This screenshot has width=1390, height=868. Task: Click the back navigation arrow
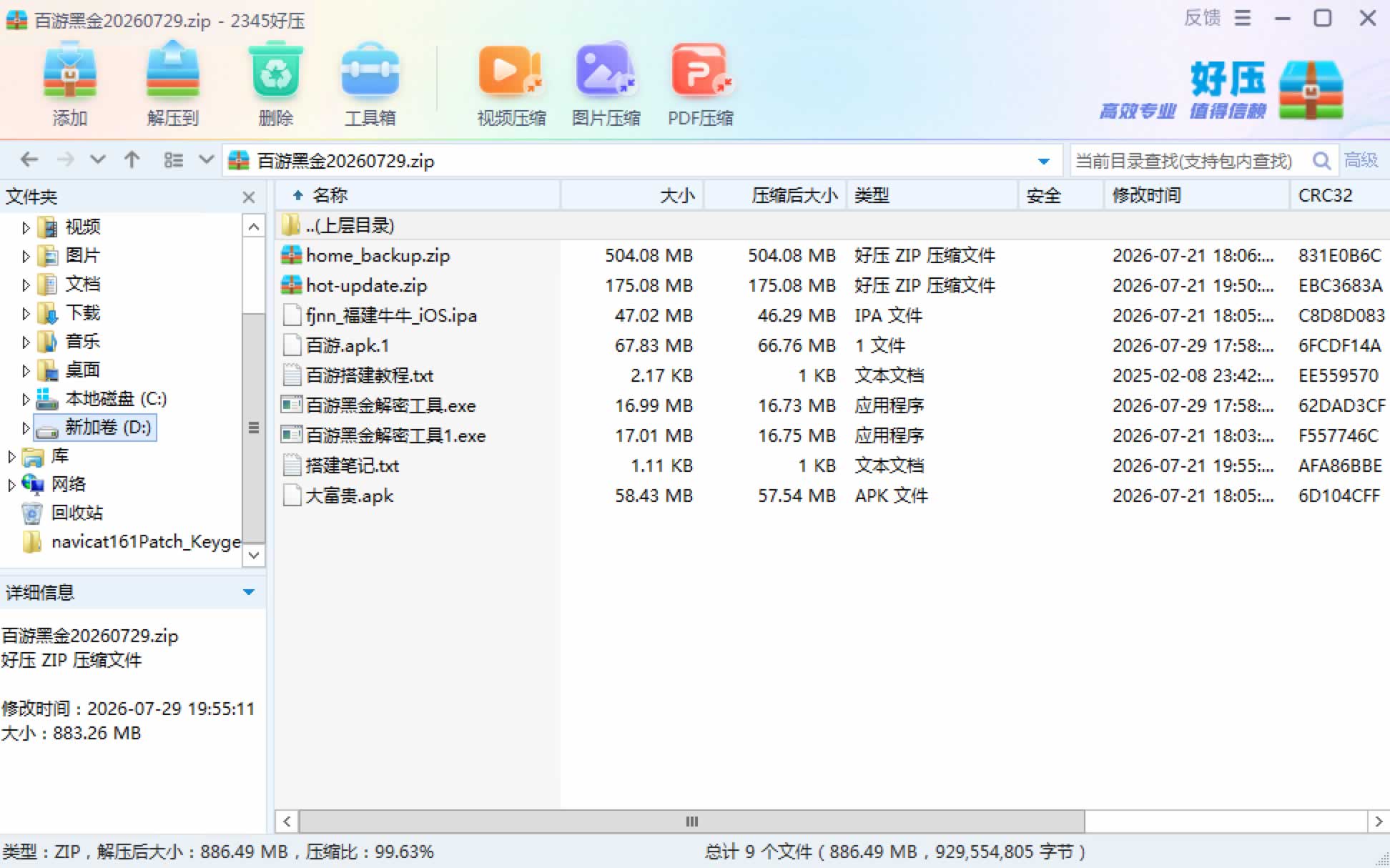click(x=29, y=159)
